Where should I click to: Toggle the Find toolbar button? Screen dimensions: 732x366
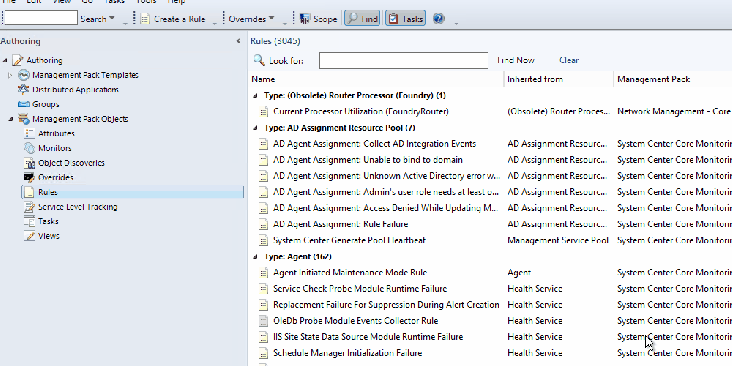(x=363, y=19)
